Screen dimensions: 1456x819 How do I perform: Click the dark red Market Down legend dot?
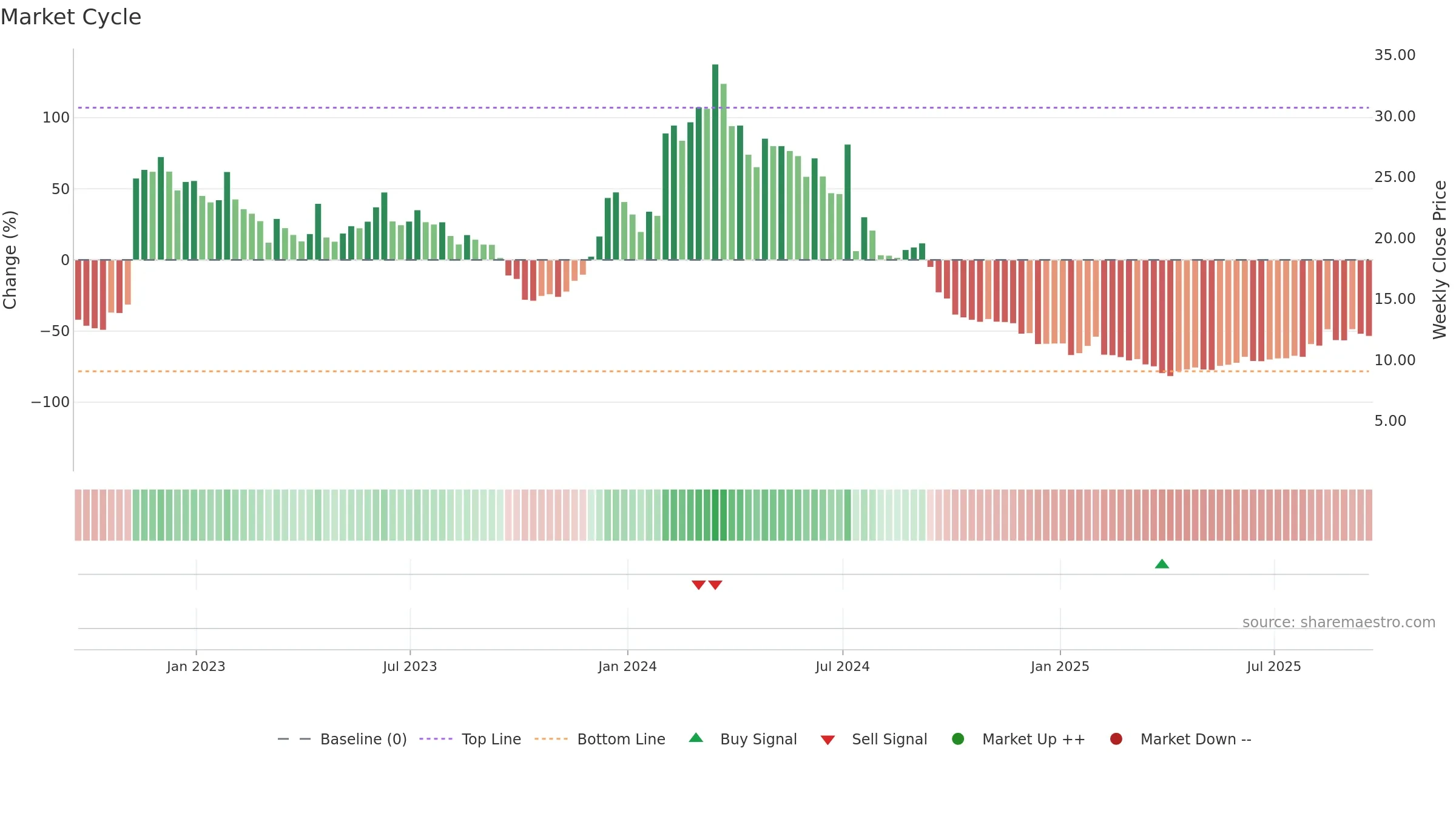[1116, 739]
